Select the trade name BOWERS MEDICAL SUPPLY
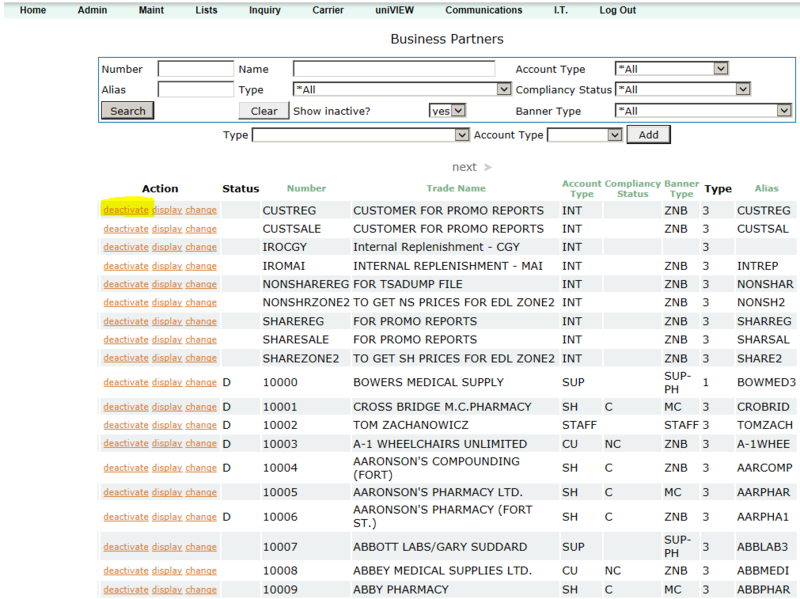 coord(429,382)
